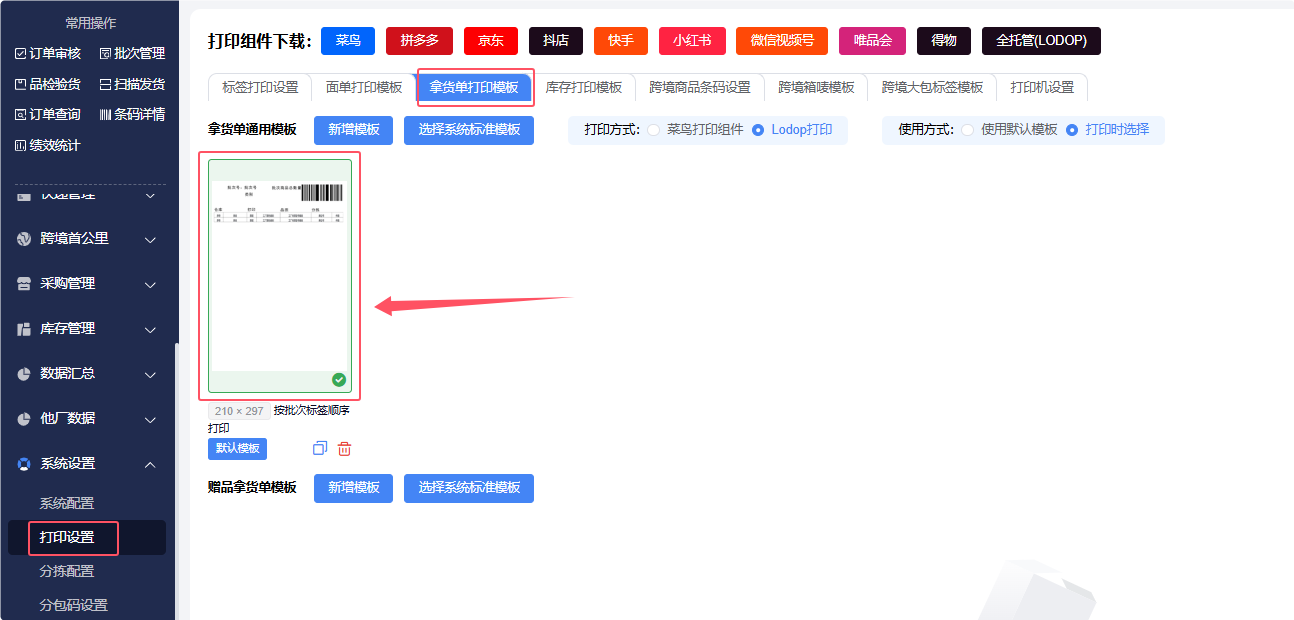Screen dimensions: 1294x620
Task: Select Lodop打印 print method
Action: 793,130
